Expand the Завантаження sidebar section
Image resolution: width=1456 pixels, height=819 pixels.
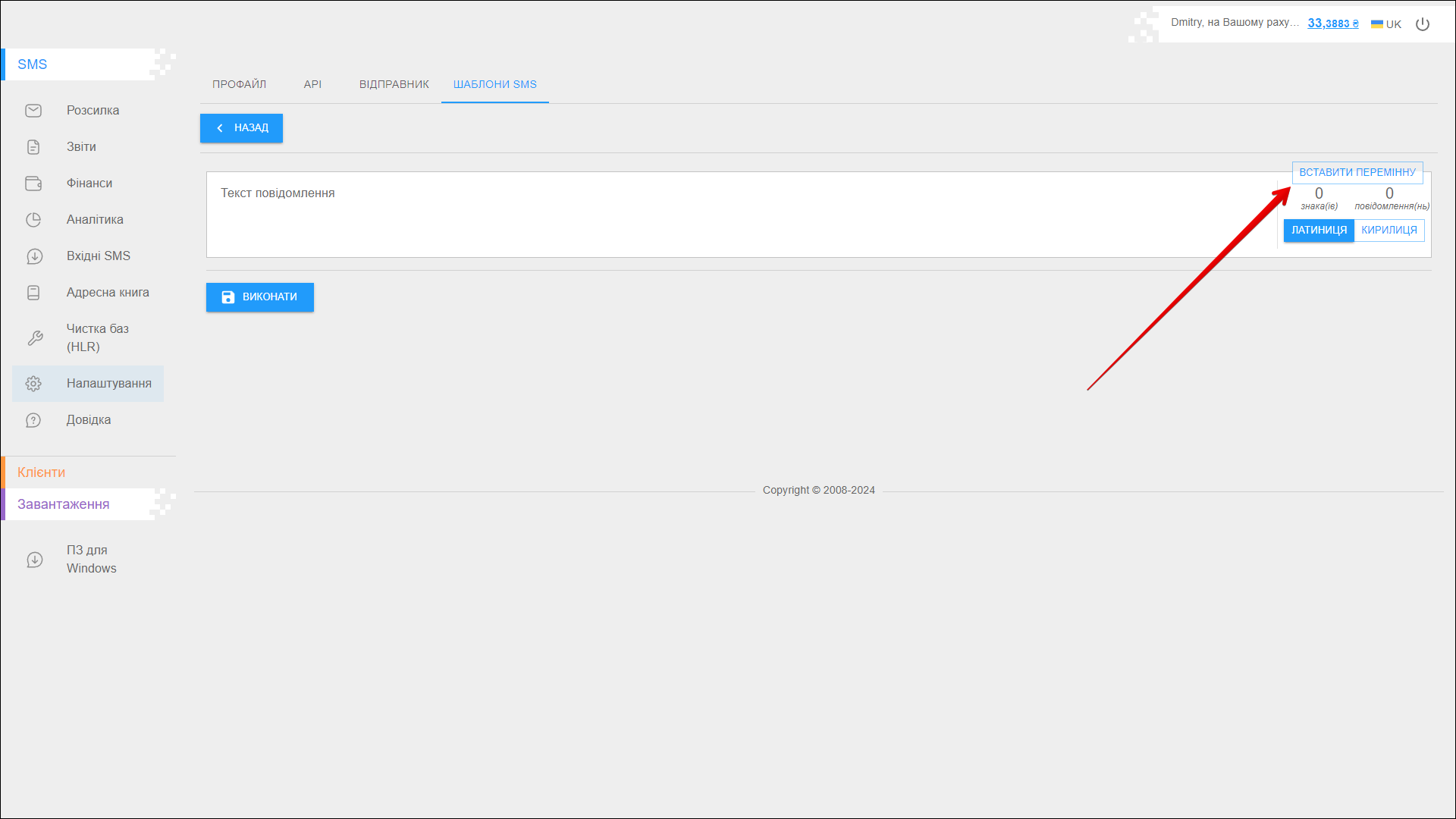[64, 504]
